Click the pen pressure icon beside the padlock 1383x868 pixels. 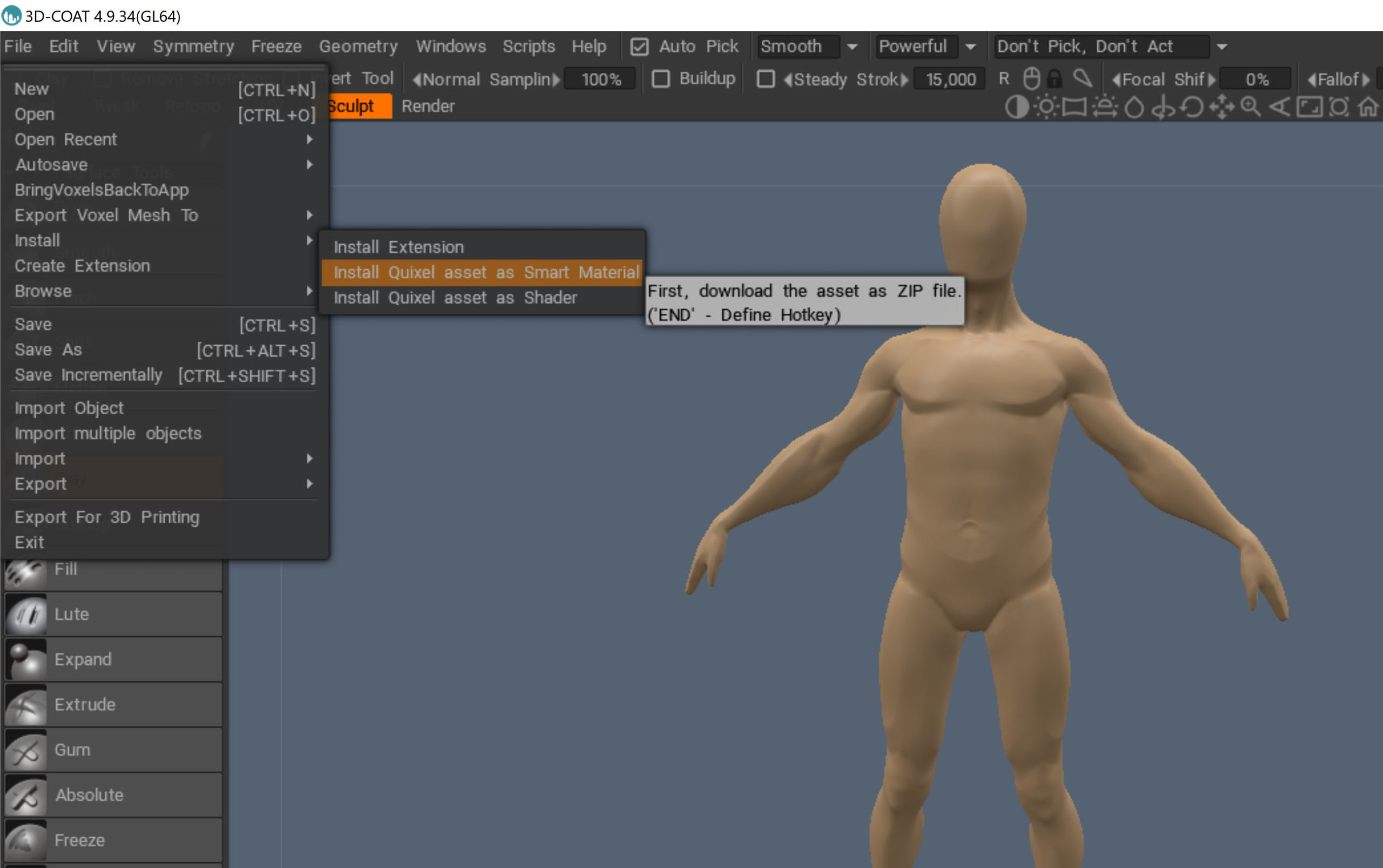point(1082,79)
